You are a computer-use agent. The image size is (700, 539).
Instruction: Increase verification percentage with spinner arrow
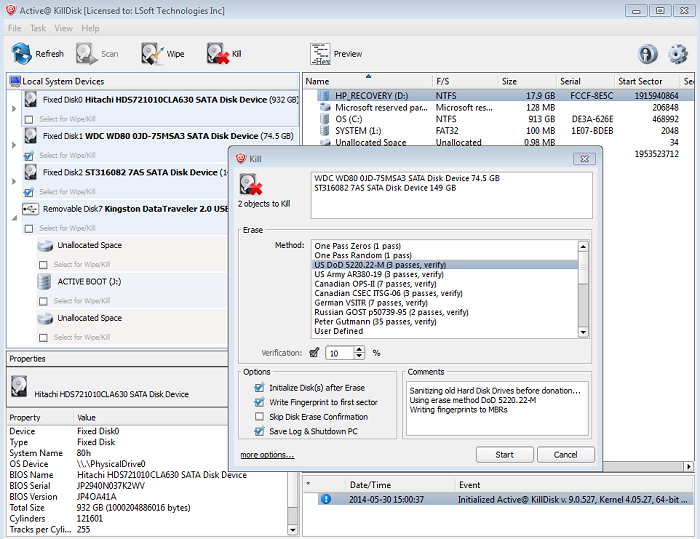coord(361,349)
